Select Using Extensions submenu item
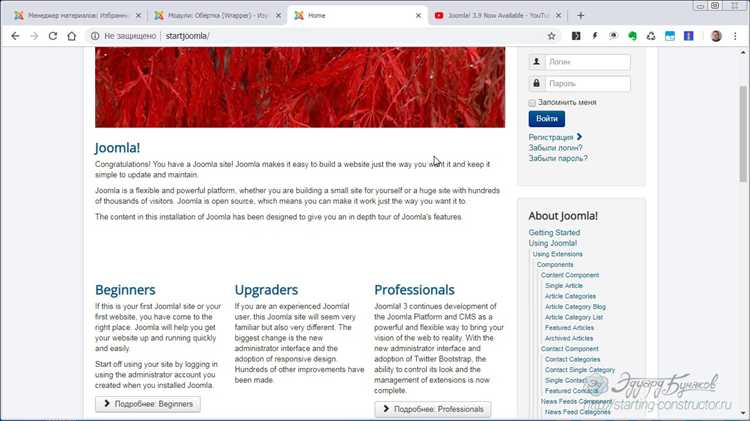The height and width of the screenshot is (421, 750). [557, 254]
